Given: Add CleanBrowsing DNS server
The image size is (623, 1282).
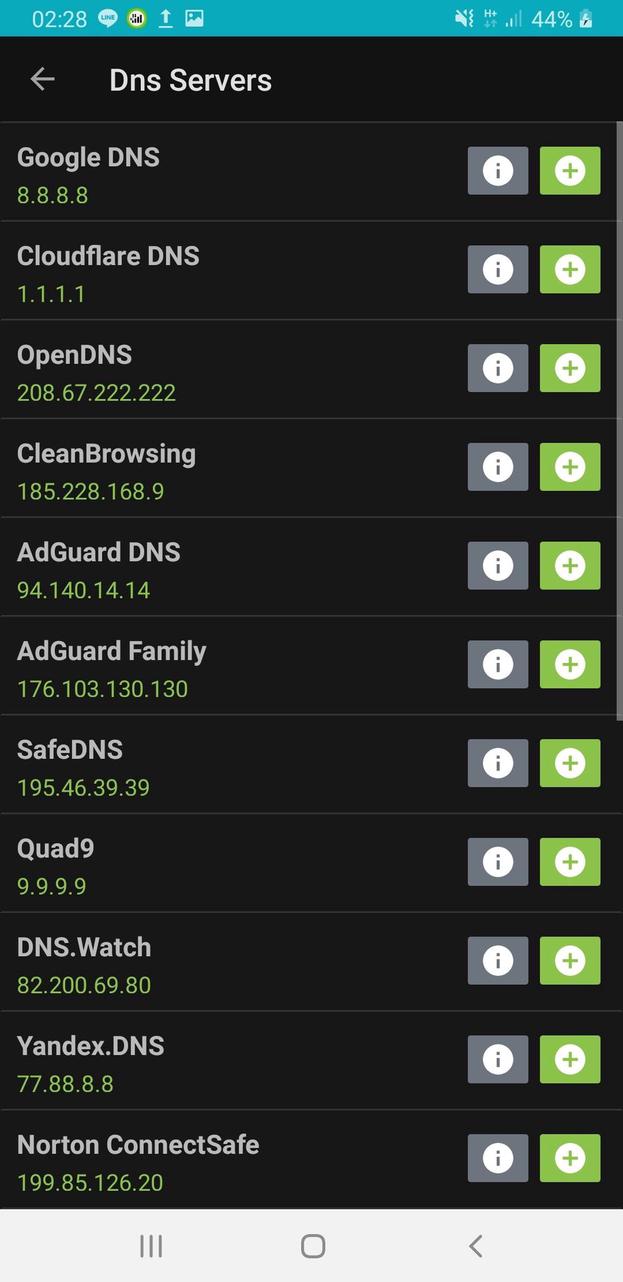Looking at the screenshot, I should [570, 466].
